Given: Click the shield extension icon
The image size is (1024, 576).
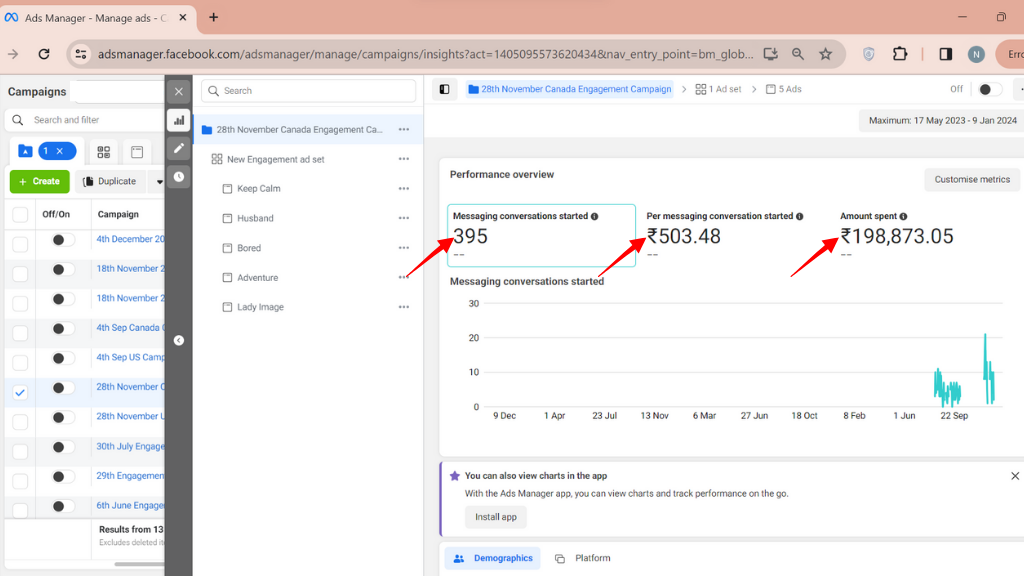Looking at the screenshot, I should (x=869, y=54).
